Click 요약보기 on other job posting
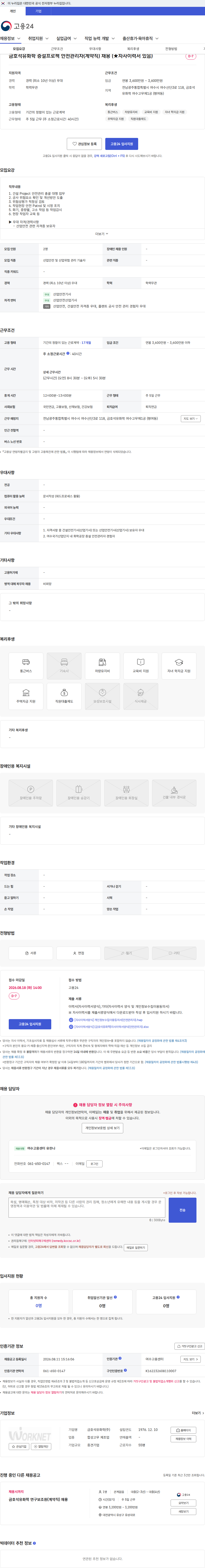 pyautogui.click(x=183, y=1503)
